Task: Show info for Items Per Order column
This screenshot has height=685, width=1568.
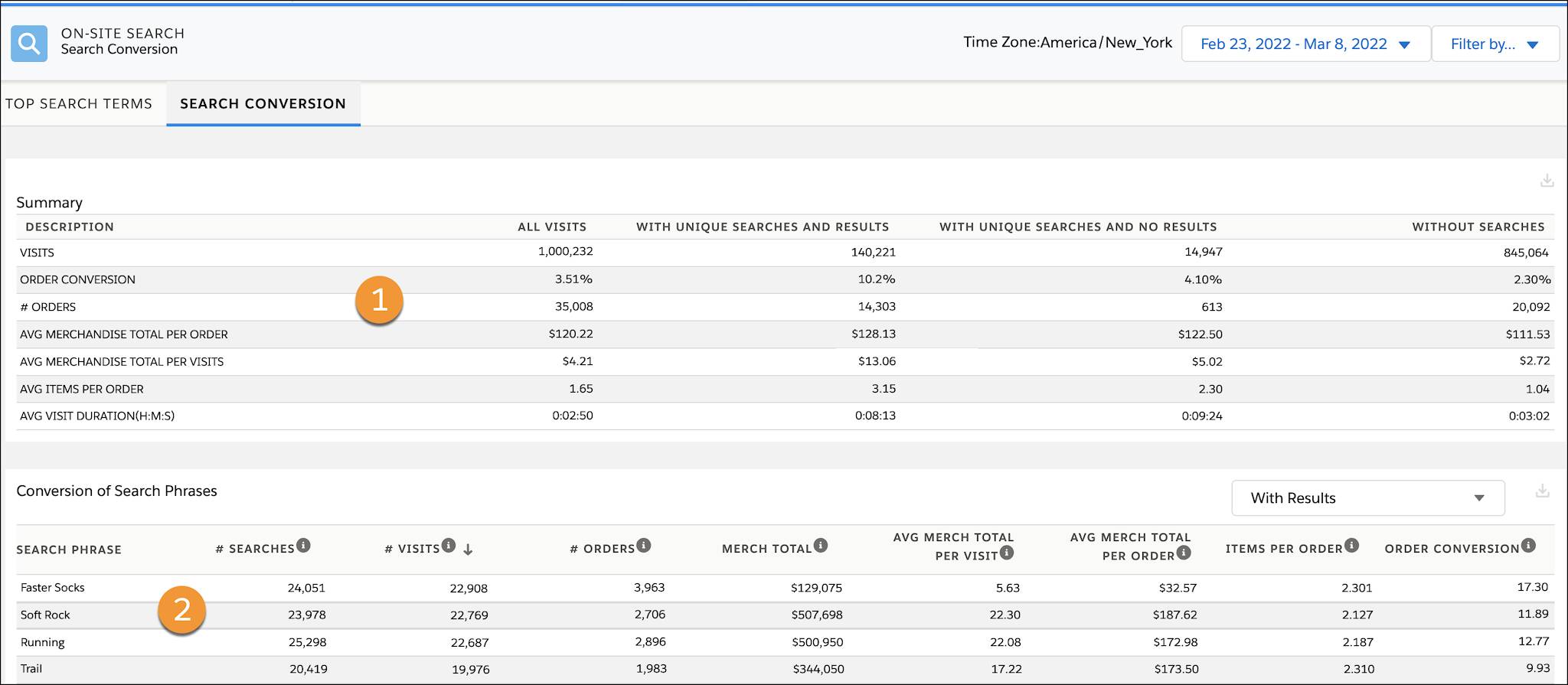Action: point(1352,545)
